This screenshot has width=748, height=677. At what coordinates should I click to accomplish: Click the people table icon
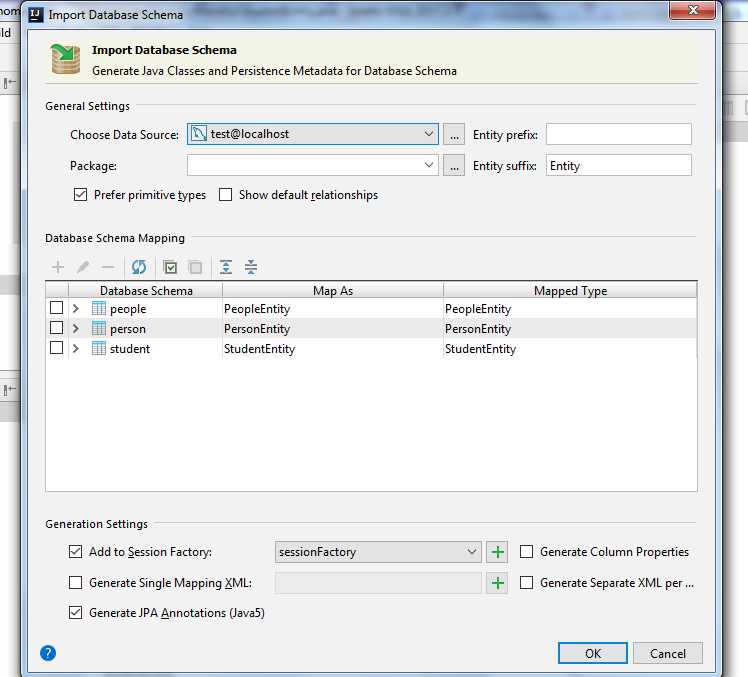(99, 308)
